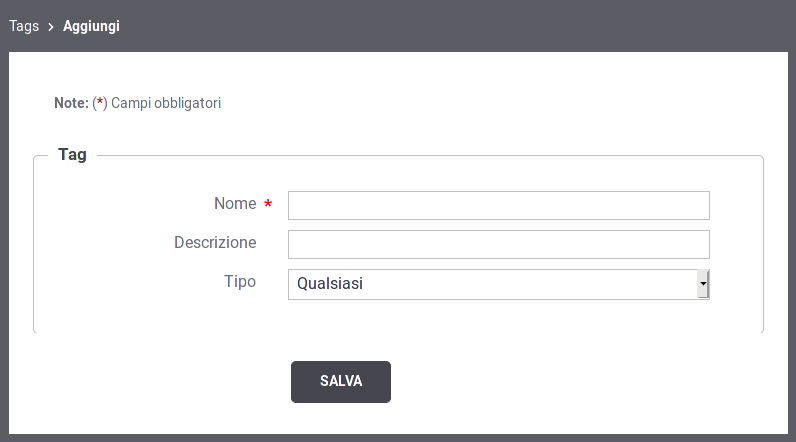The image size is (796, 442).
Task: Click the dark header bar area
Action: (x=457, y=25)
